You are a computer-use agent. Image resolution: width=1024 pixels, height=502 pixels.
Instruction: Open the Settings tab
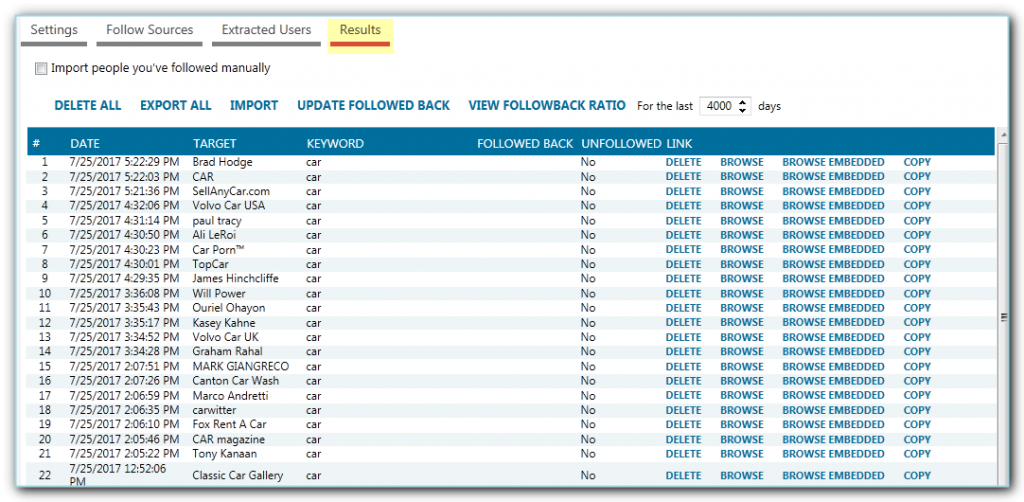54,30
